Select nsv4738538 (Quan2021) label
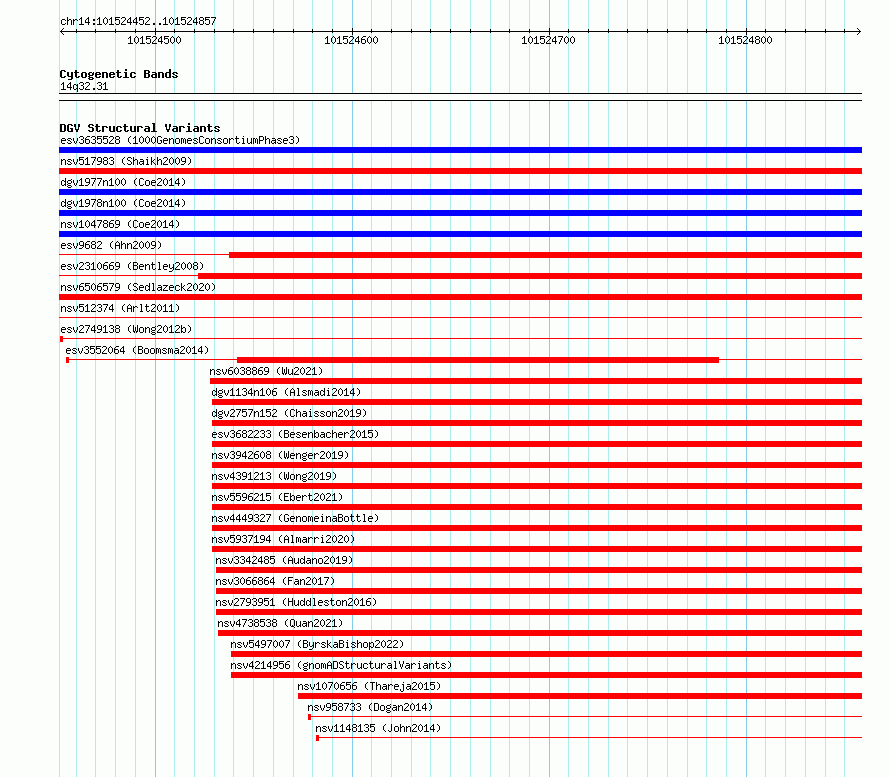The height and width of the screenshot is (777, 890). point(280,623)
